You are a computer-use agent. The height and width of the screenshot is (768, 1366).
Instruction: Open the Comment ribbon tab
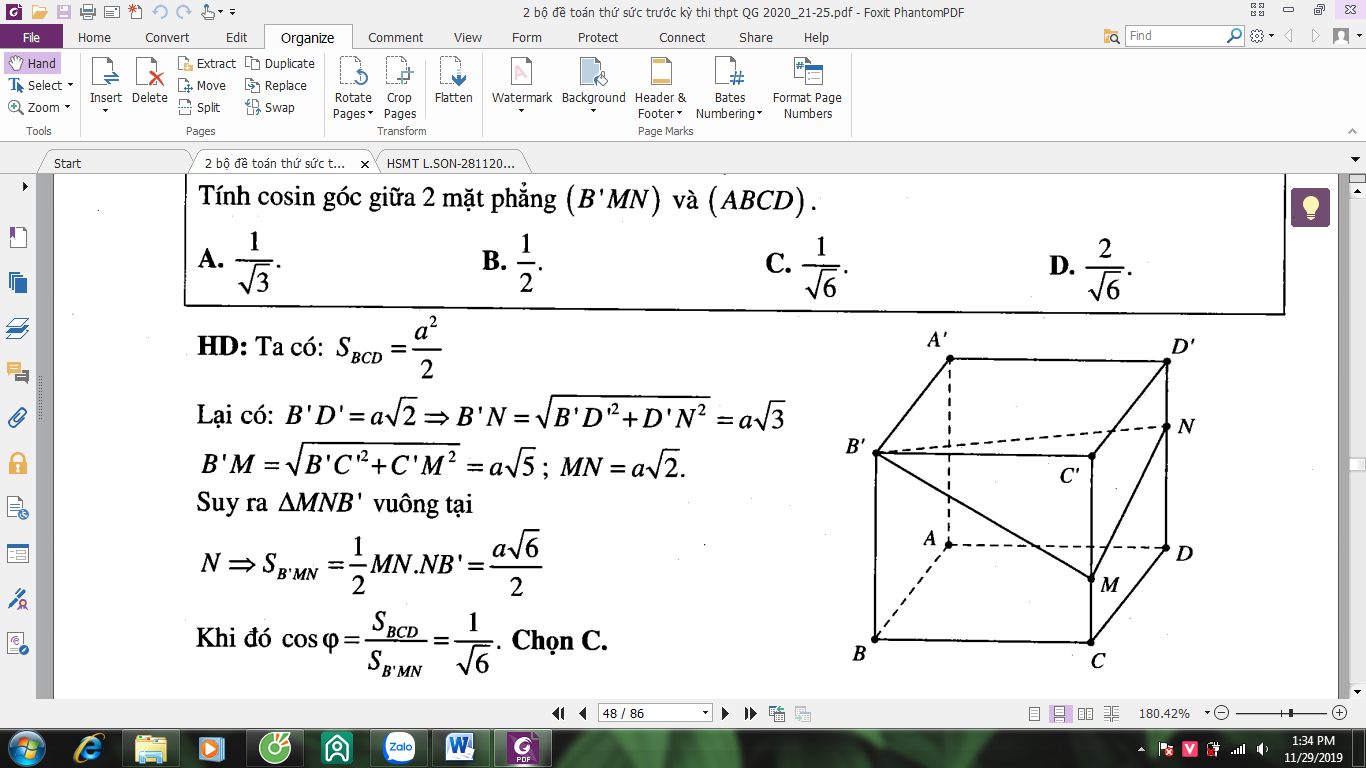(x=395, y=37)
